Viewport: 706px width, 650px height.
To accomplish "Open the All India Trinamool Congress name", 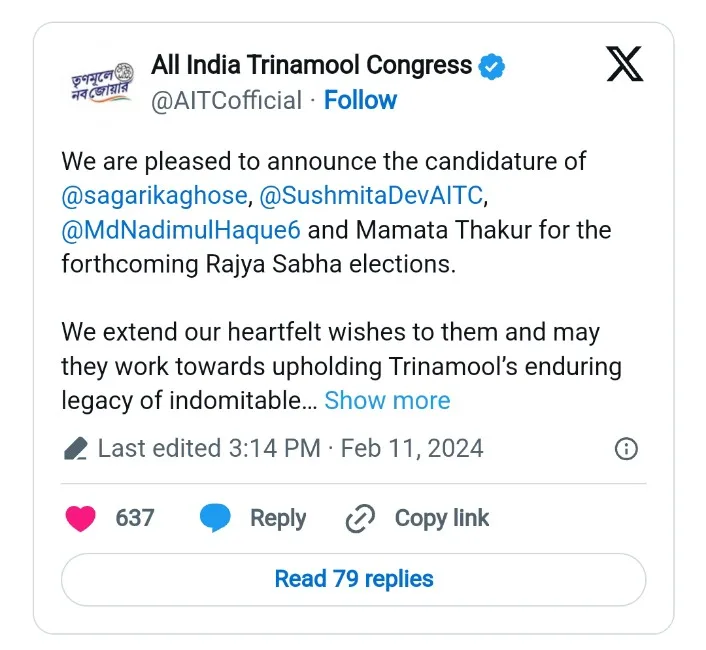I will point(311,66).
